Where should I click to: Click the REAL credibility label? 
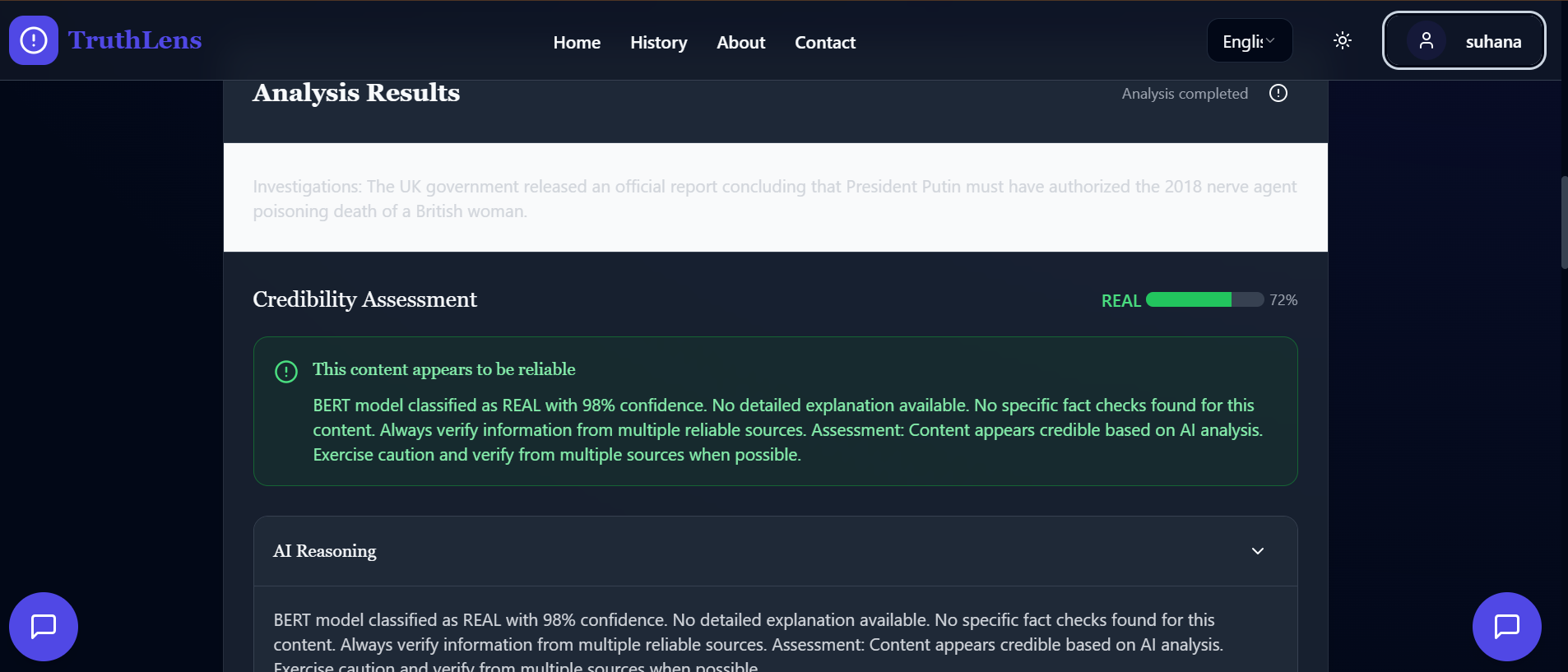coord(1120,301)
